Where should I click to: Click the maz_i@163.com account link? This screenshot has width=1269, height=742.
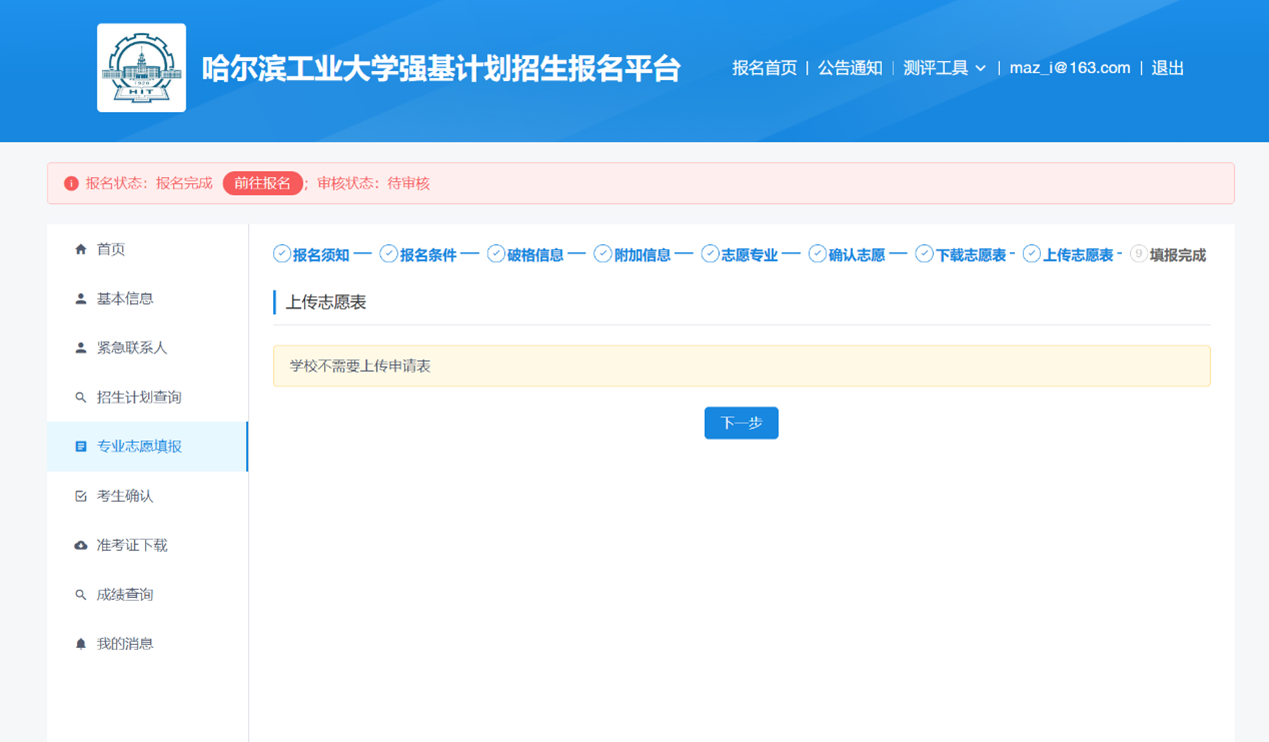(x=1070, y=68)
